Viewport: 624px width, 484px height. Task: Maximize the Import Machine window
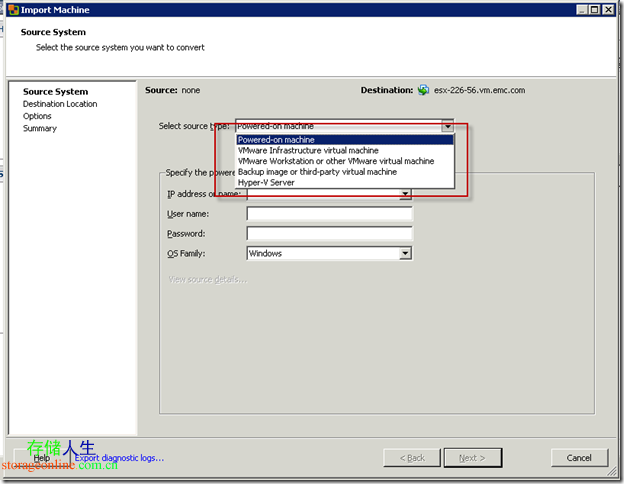(595, 10)
